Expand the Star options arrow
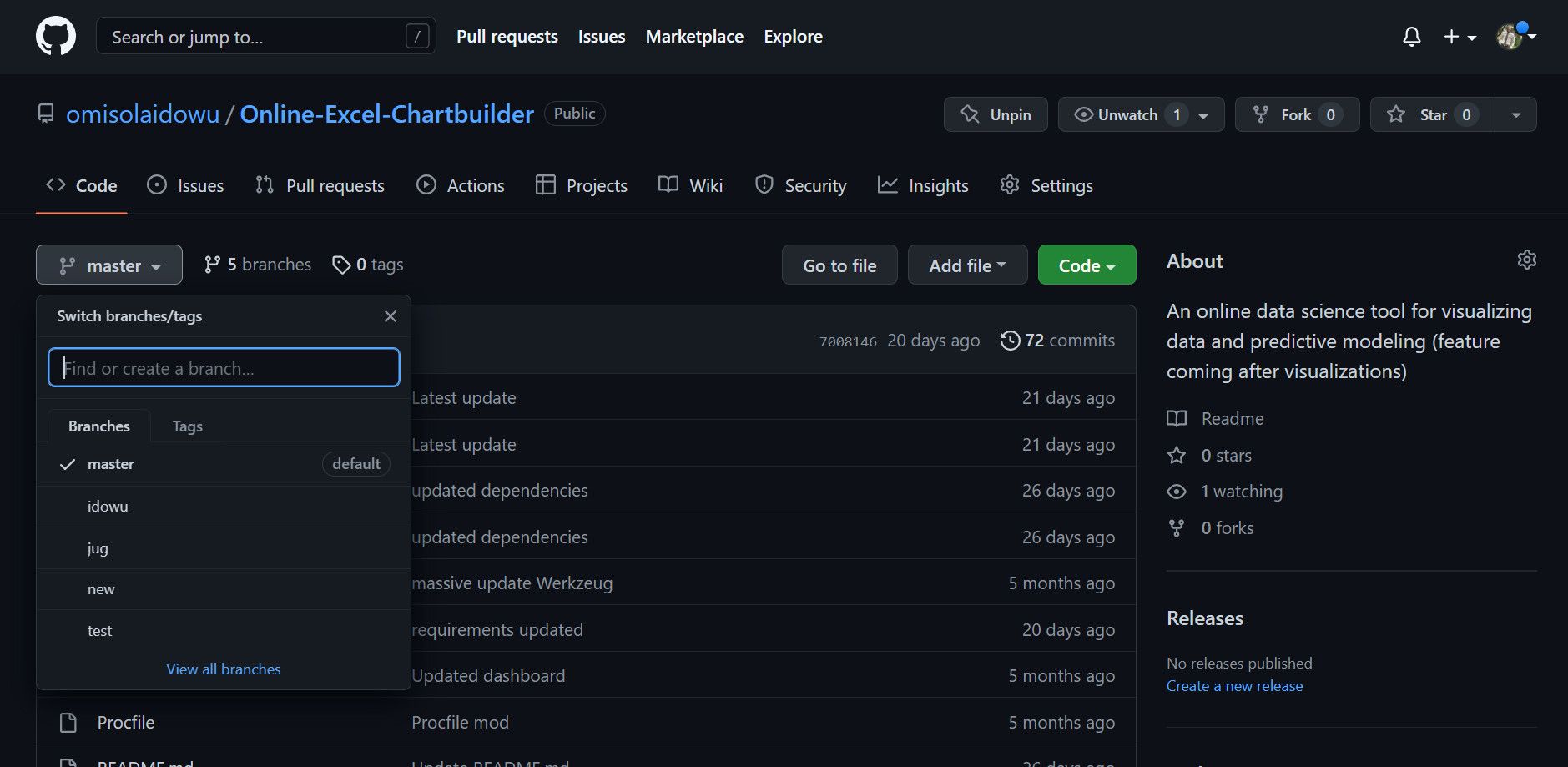This screenshot has width=1568, height=767. tap(1515, 114)
